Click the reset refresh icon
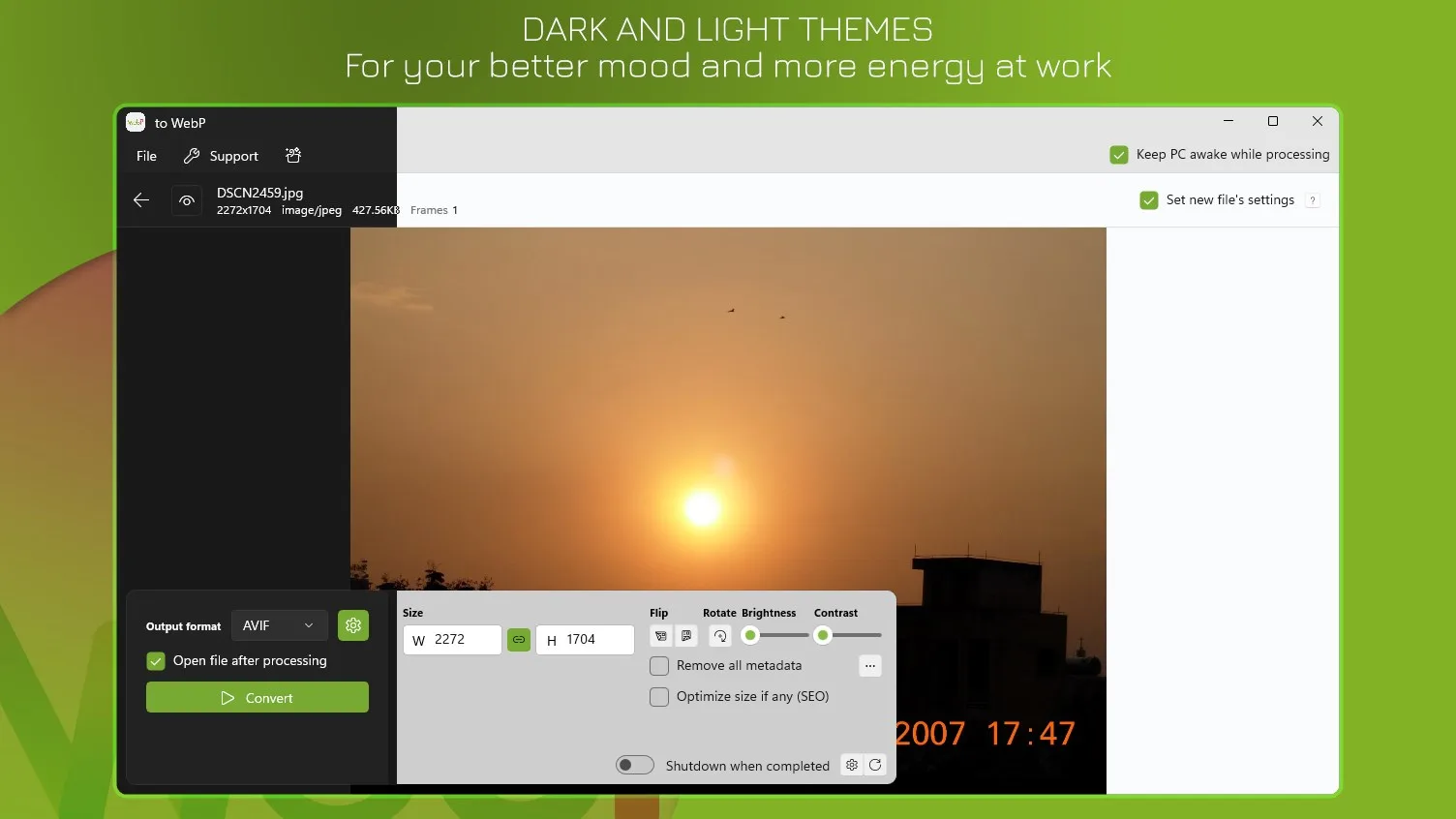 pyautogui.click(x=875, y=765)
